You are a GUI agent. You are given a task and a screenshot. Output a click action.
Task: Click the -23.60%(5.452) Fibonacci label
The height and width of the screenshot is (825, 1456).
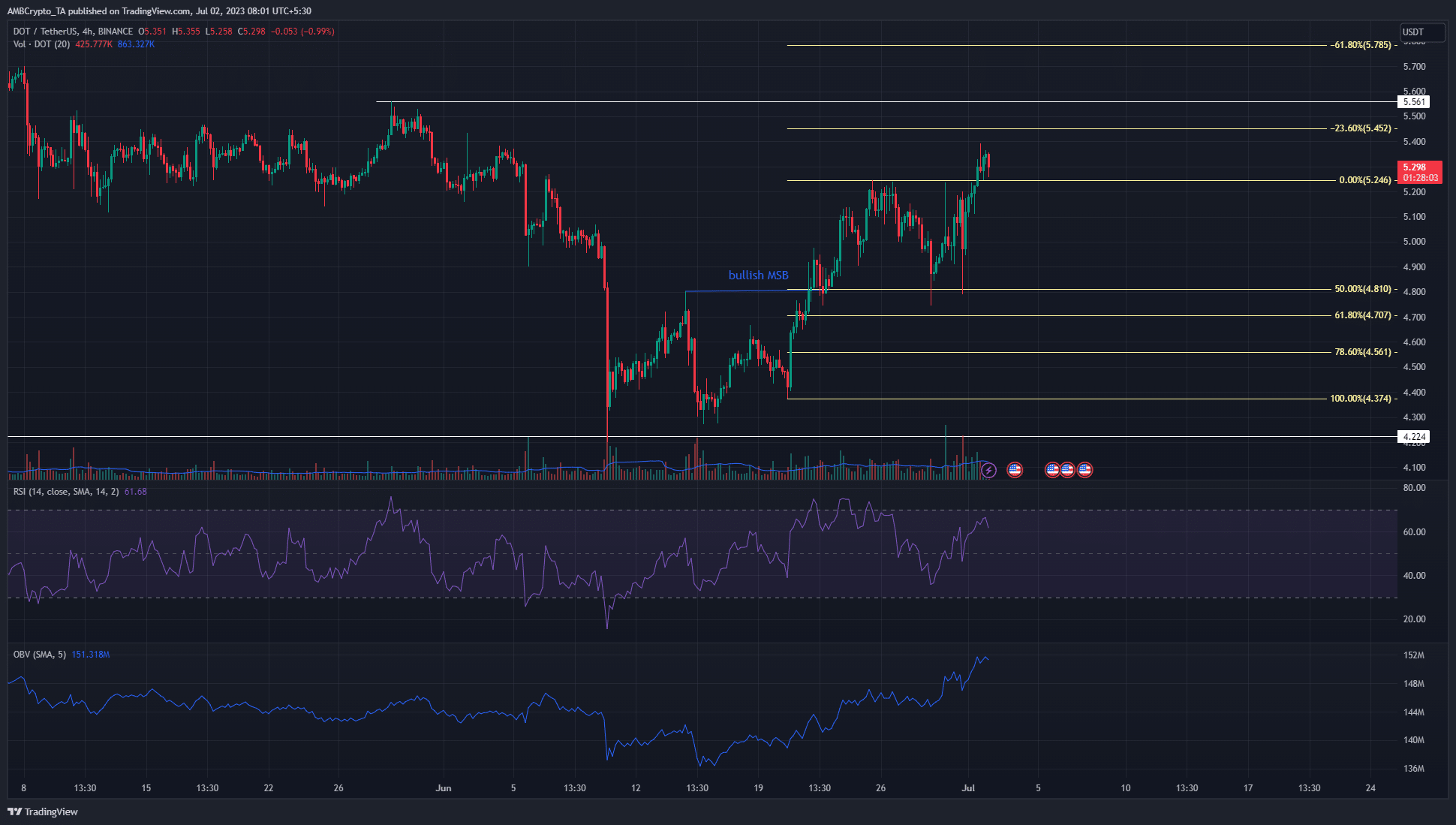1362,128
